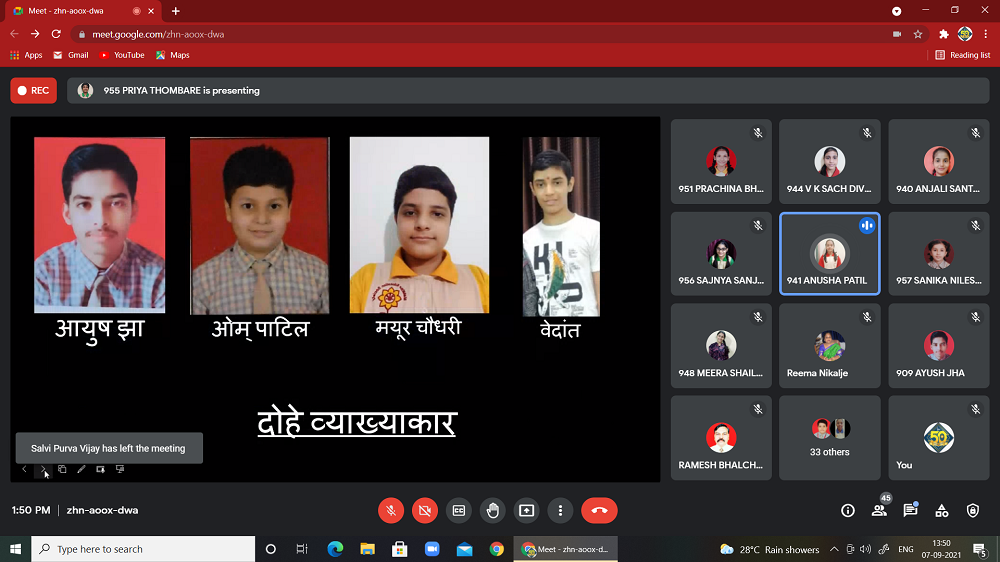1000x562 pixels.
Task: Leave the call with red hang-up button
Action: pos(599,510)
